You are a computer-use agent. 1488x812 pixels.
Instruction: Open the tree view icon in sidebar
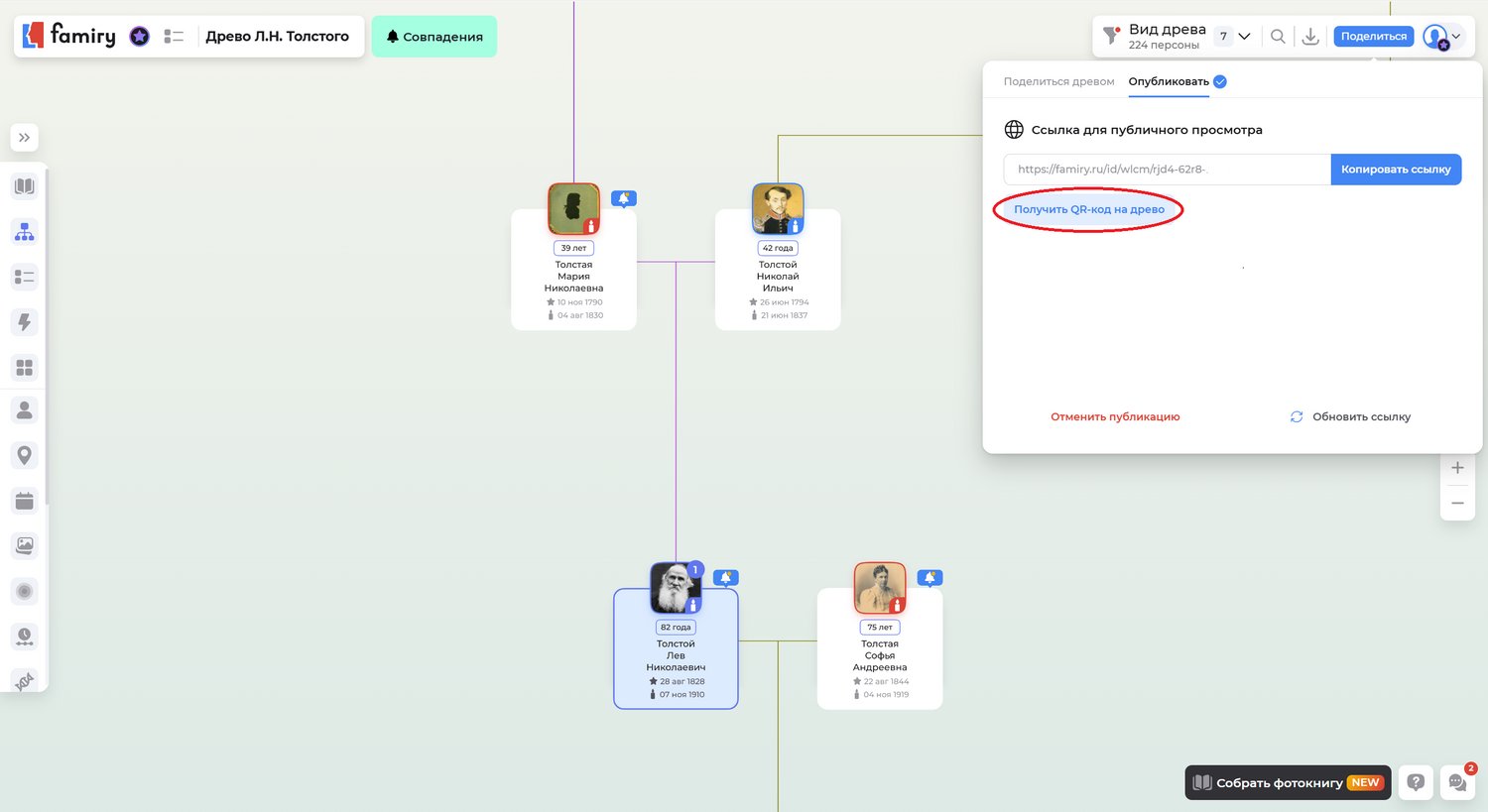(x=25, y=232)
